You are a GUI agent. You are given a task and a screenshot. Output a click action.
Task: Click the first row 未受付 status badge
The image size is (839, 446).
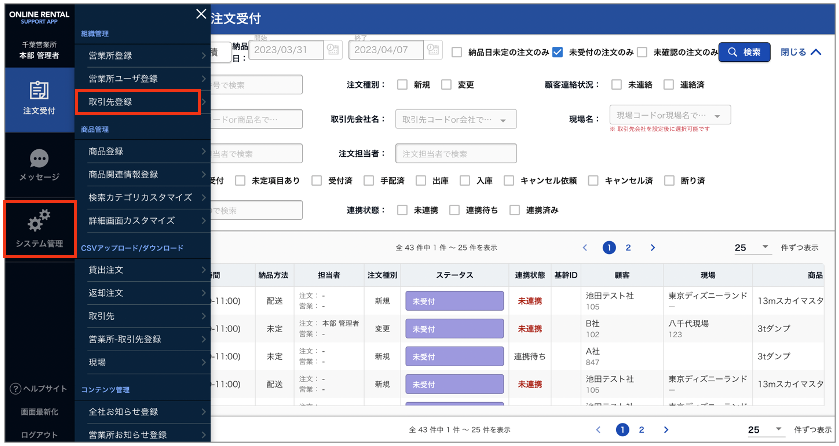pyautogui.click(x=454, y=300)
